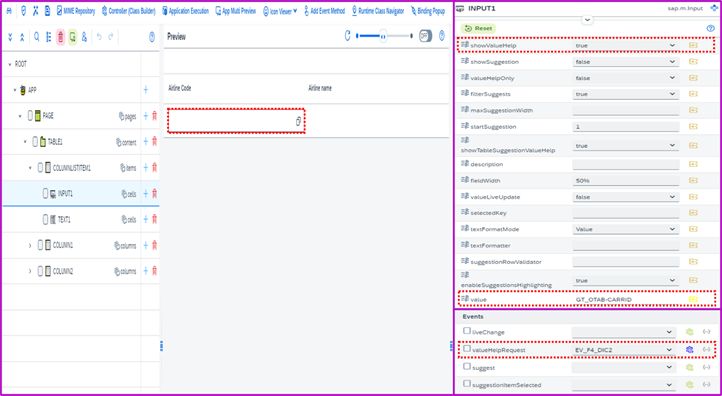Toggle the OFF switch in Preview header
This screenshot has height=396, width=722.
coord(425,36)
